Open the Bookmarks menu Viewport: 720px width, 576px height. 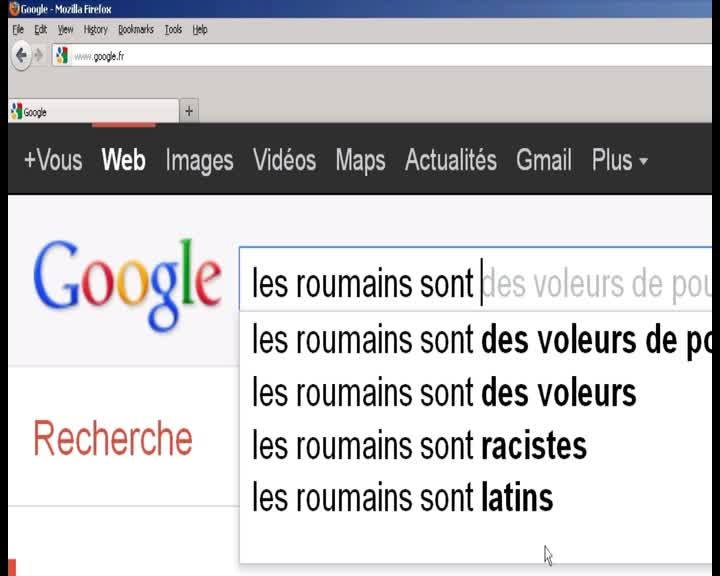click(x=136, y=30)
